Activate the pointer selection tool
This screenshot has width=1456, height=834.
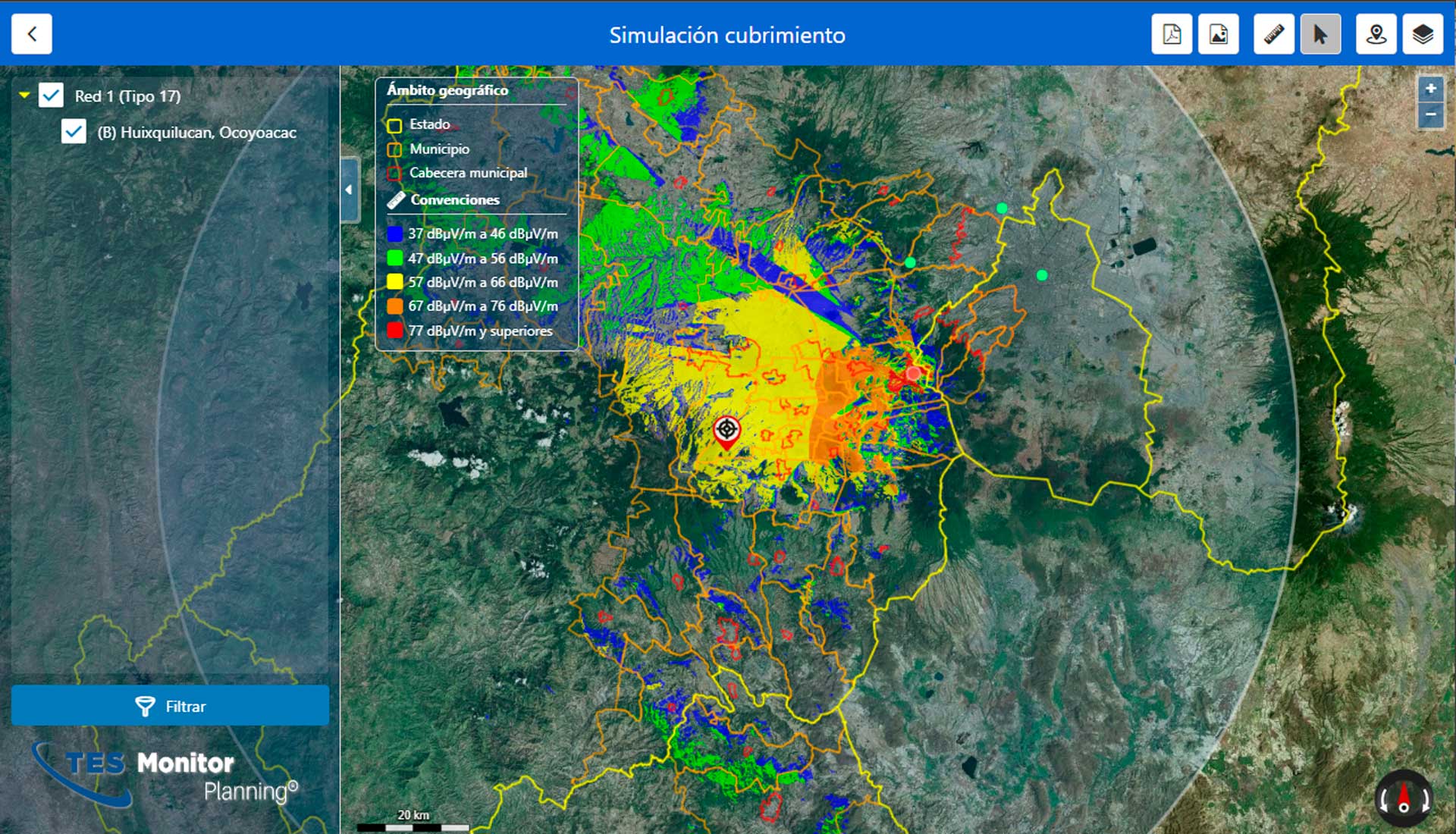pyautogui.click(x=1320, y=34)
